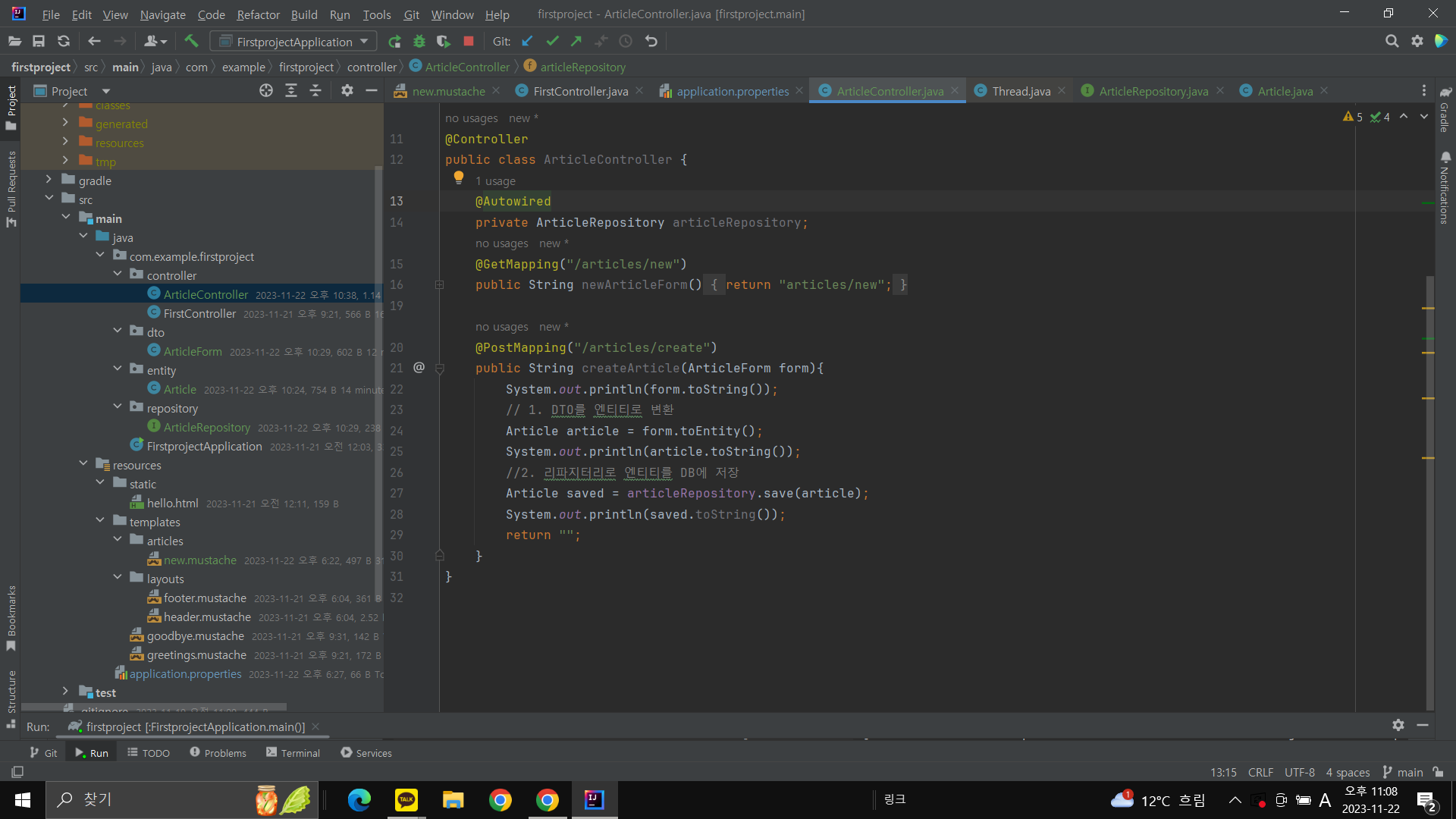Switch to application.properties tab
The image size is (1456, 819).
(x=733, y=91)
